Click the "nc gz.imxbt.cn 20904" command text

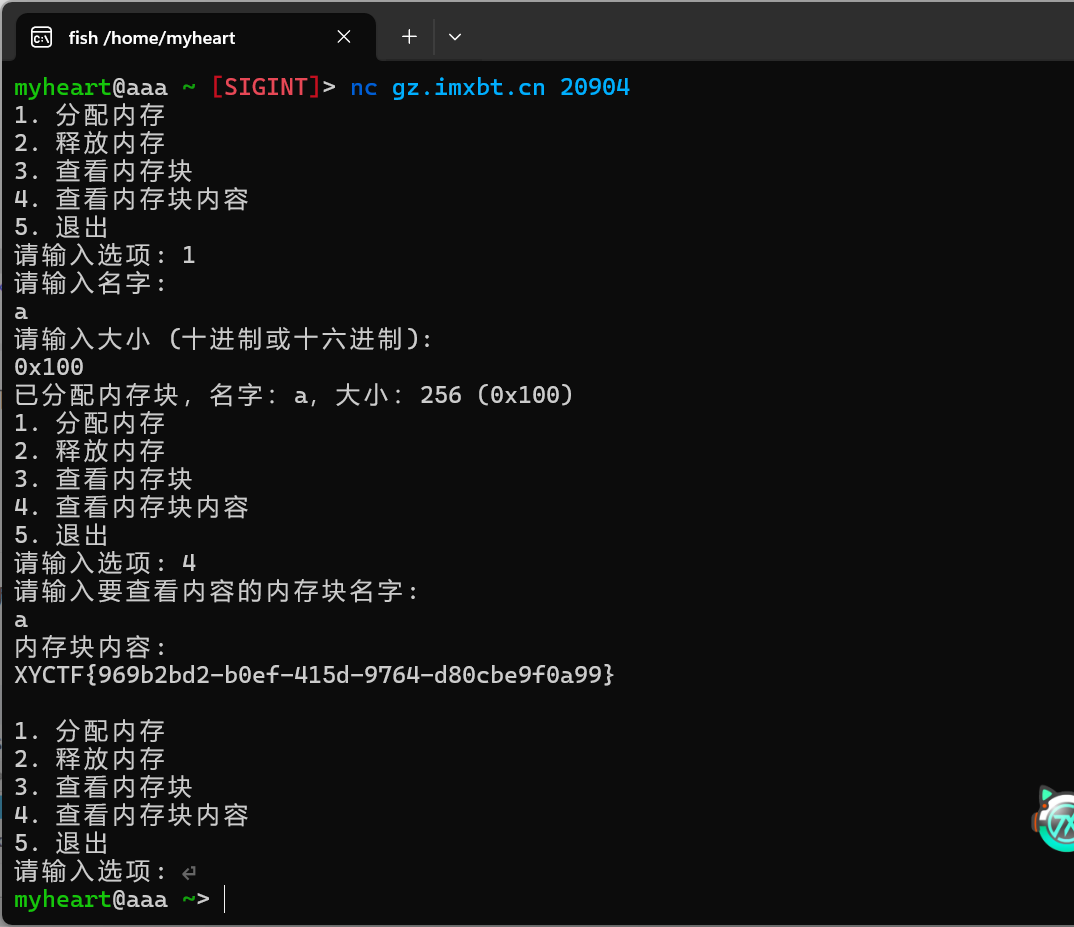[x=490, y=87]
